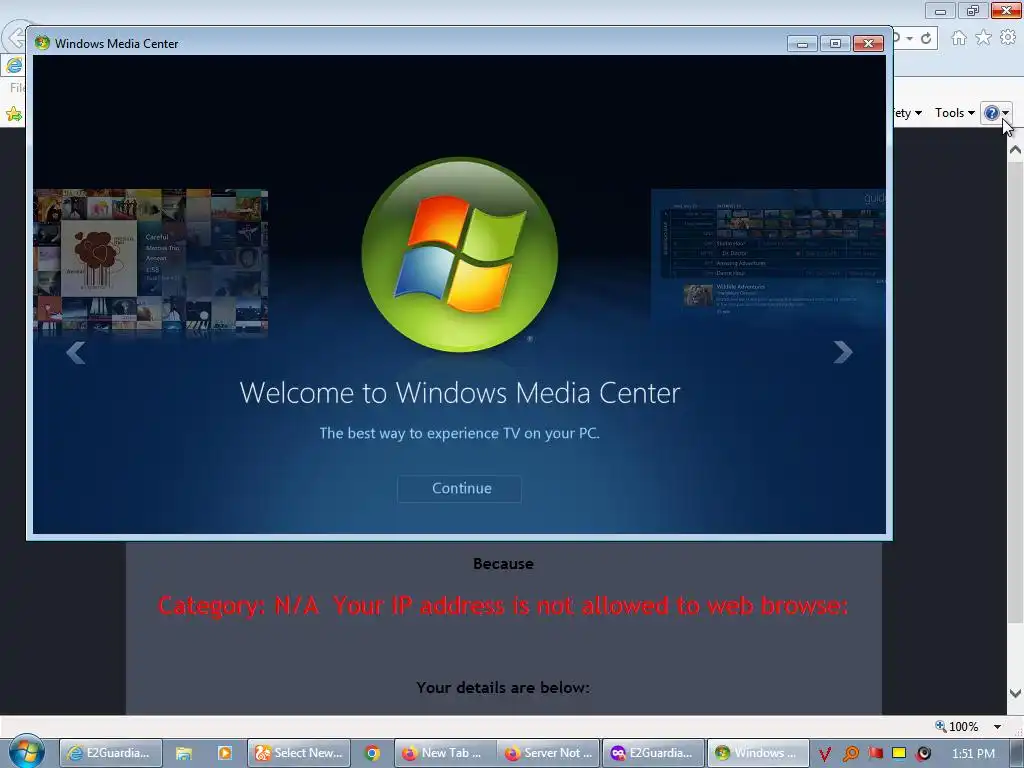Switch to Firefox New Tab taskbar window
Viewport: 1024px width, 768px height.
pos(445,753)
